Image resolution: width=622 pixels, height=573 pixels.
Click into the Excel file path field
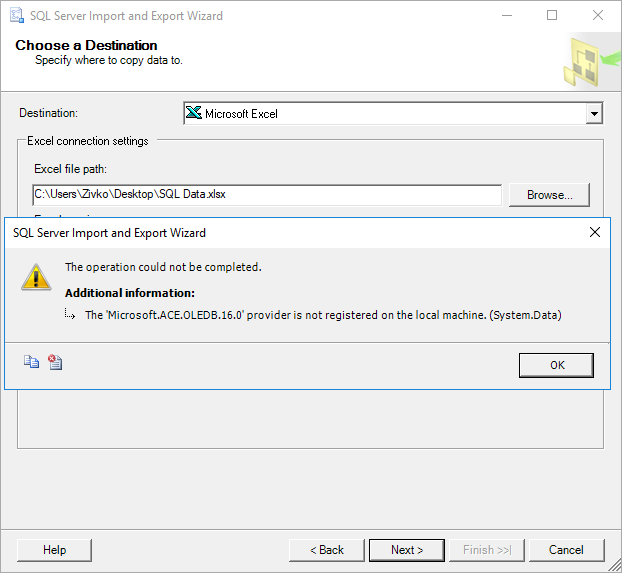point(266,195)
